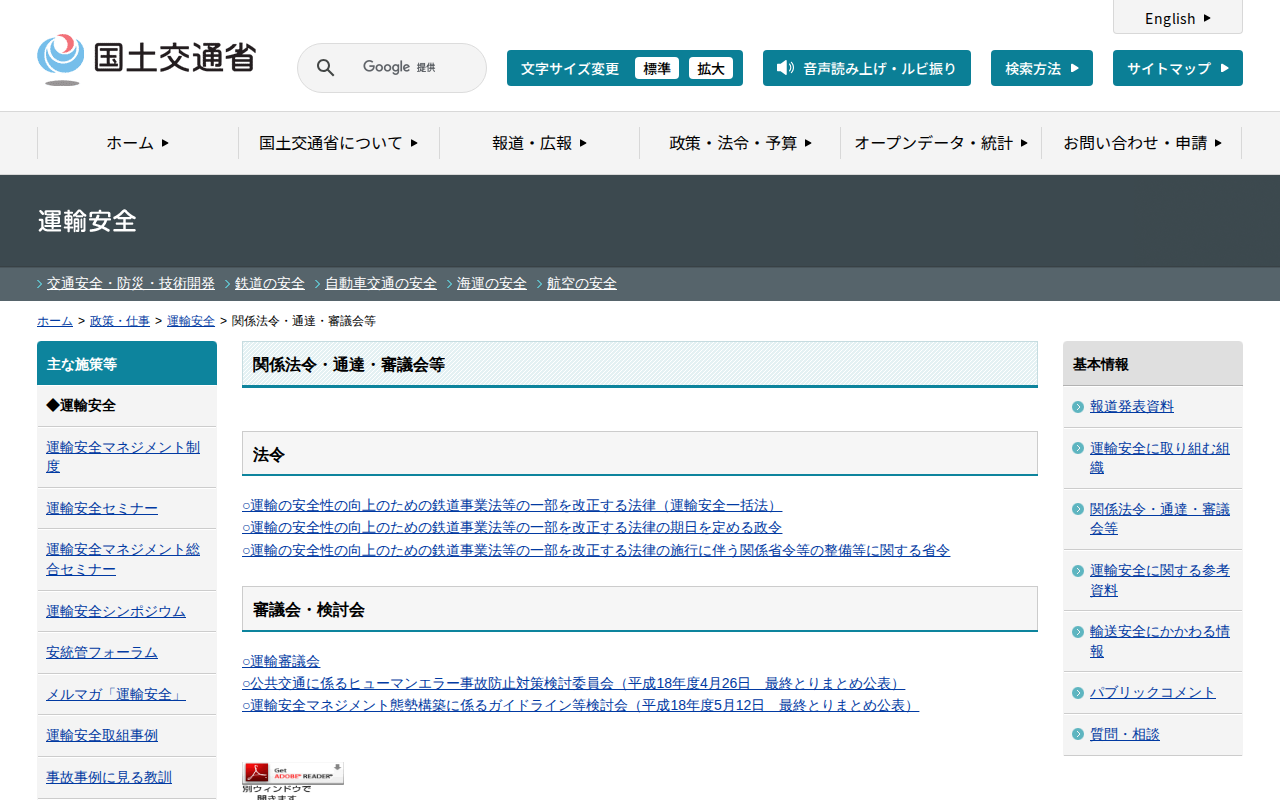This screenshot has height=800, width=1280.
Task: Click the 国土交通省 logo
Action: click(x=146, y=59)
